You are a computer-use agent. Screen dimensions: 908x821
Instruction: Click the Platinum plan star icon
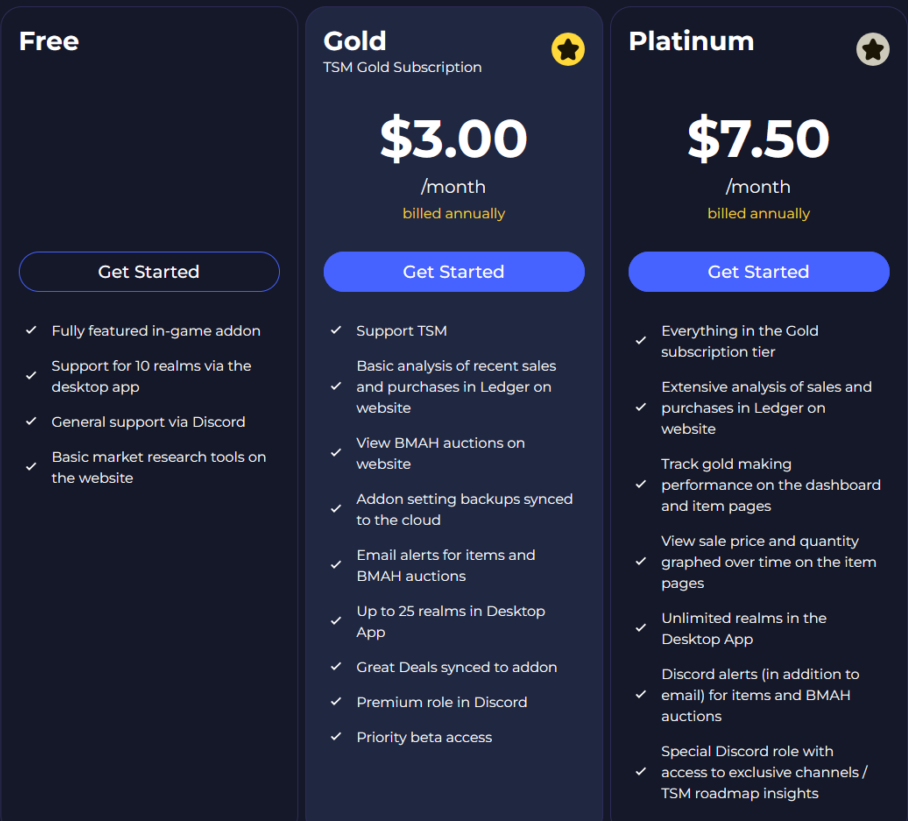point(872,49)
